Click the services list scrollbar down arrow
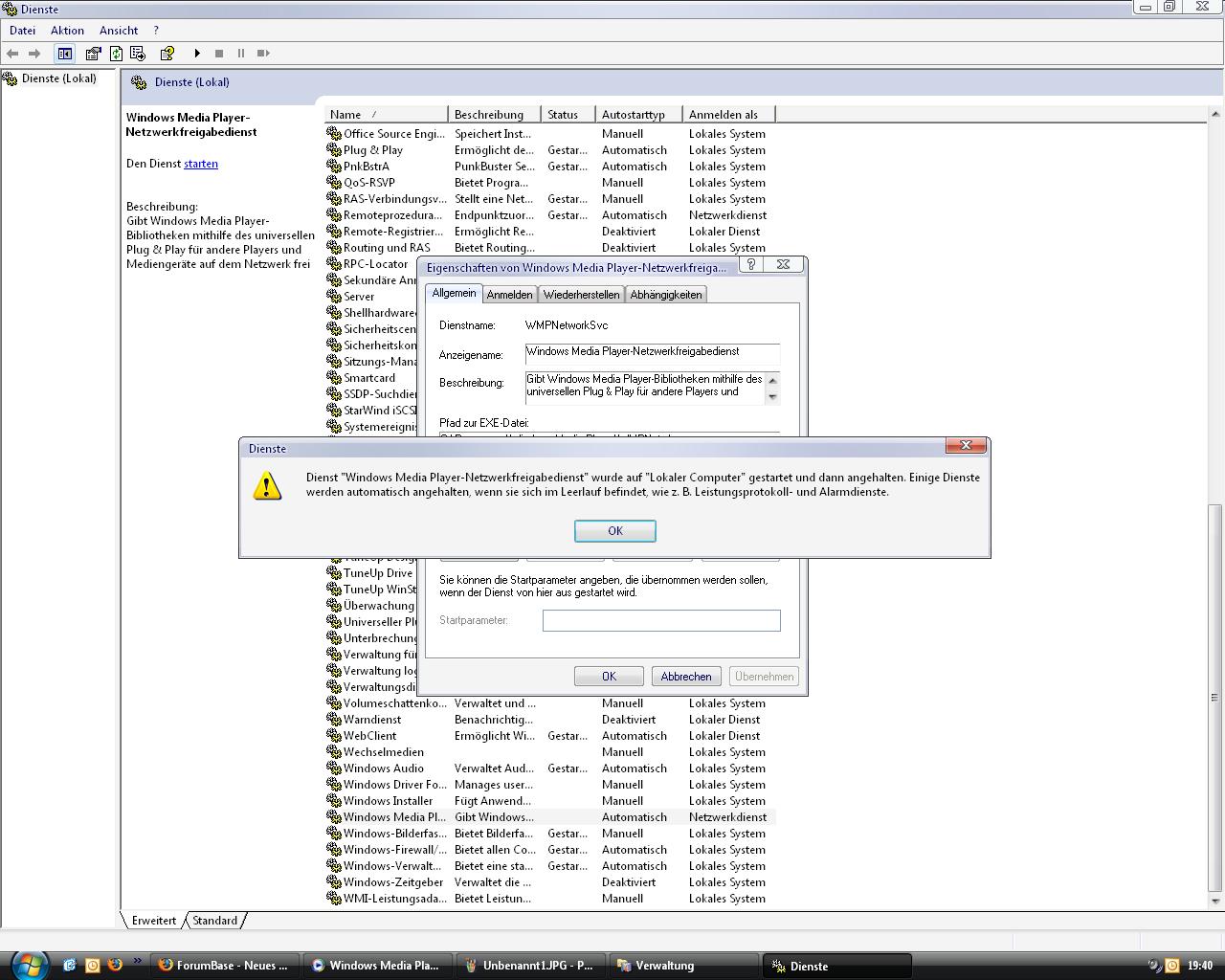1225x980 pixels. point(1215,901)
